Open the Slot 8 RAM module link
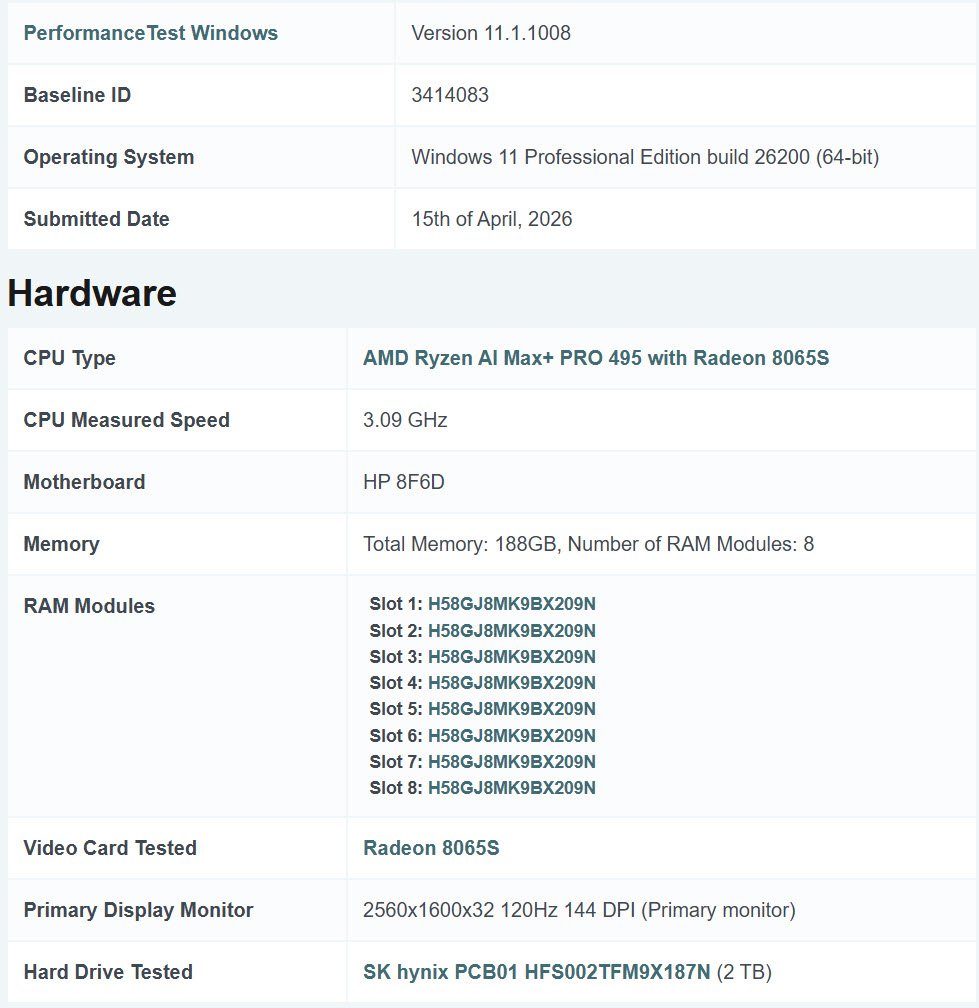 pyautogui.click(x=512, y=788)
